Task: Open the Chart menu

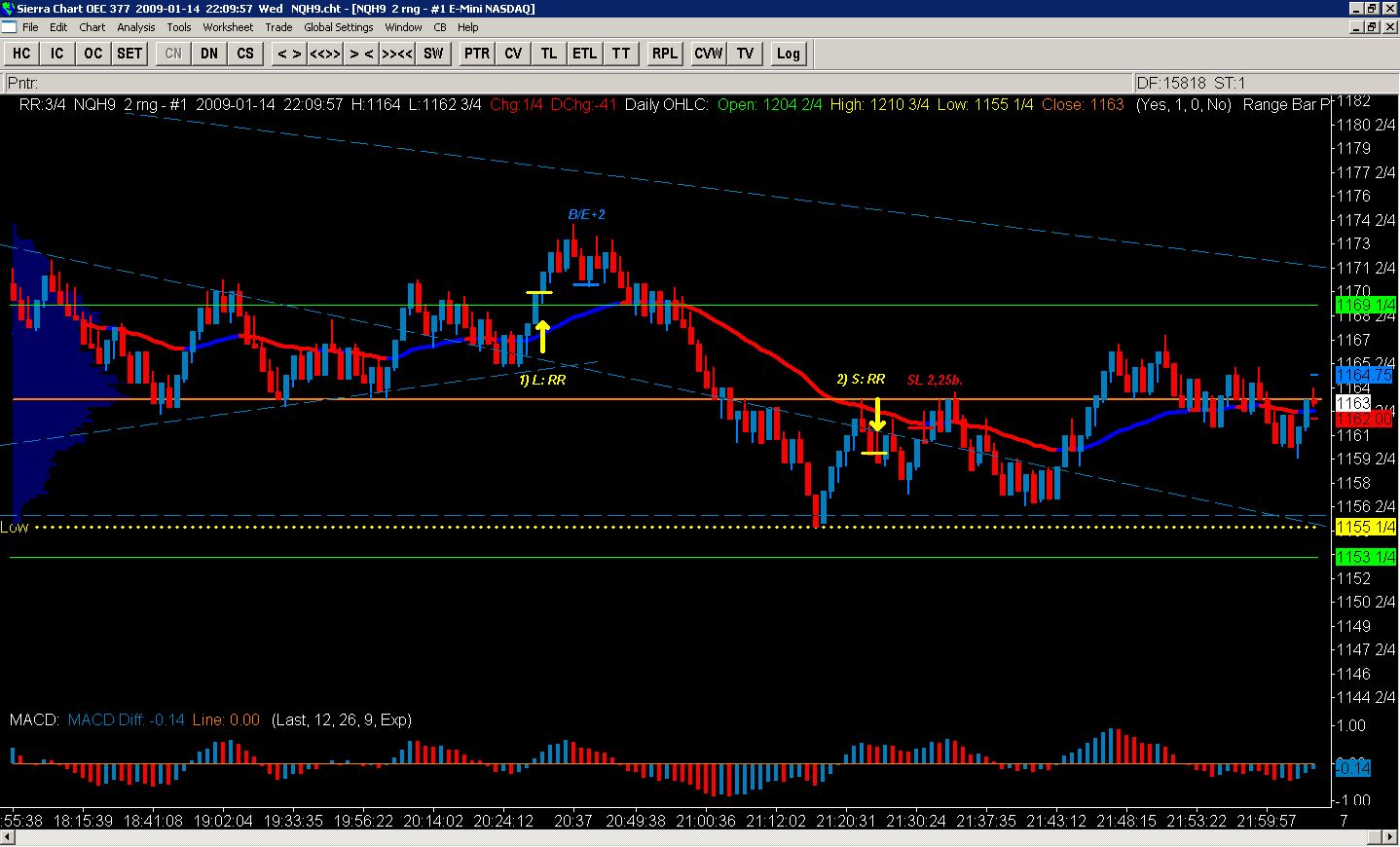Action: 92,27
